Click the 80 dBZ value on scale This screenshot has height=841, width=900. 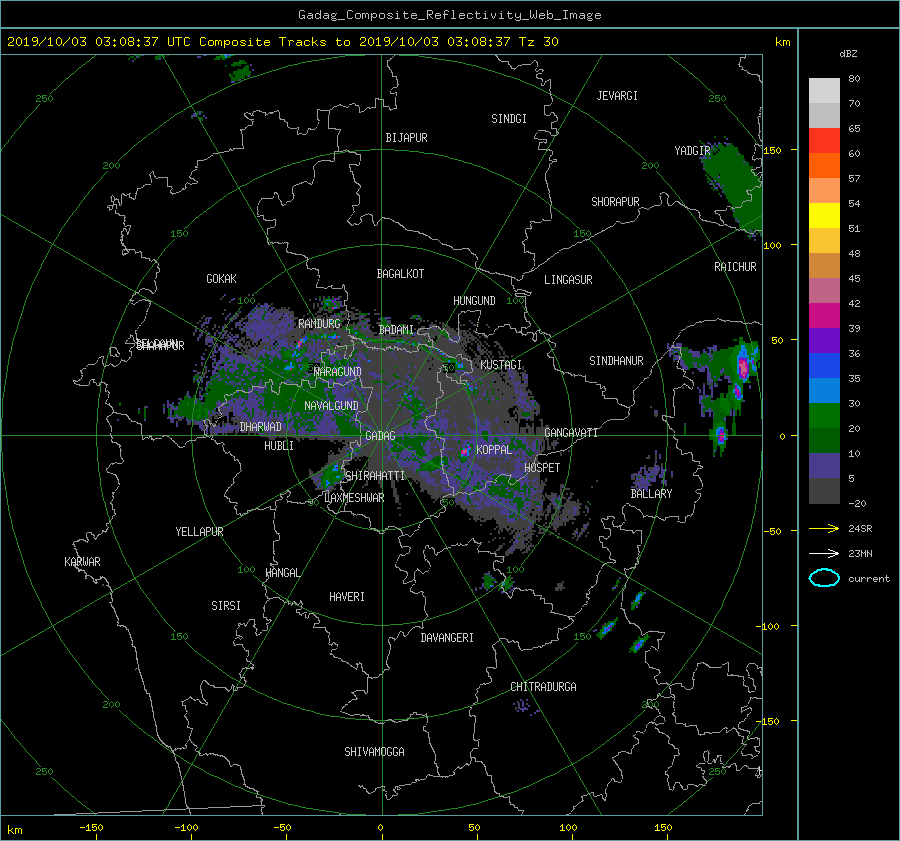tap(854, 79)
